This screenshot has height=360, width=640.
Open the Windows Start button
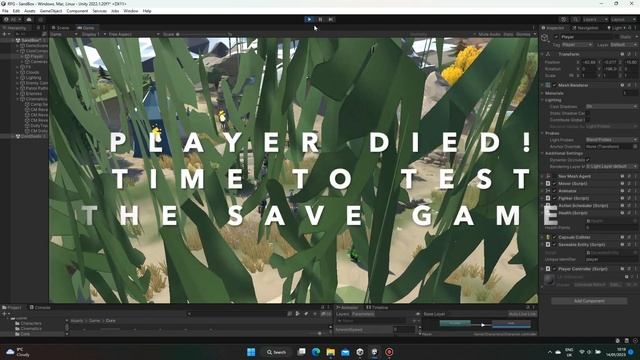251,352
